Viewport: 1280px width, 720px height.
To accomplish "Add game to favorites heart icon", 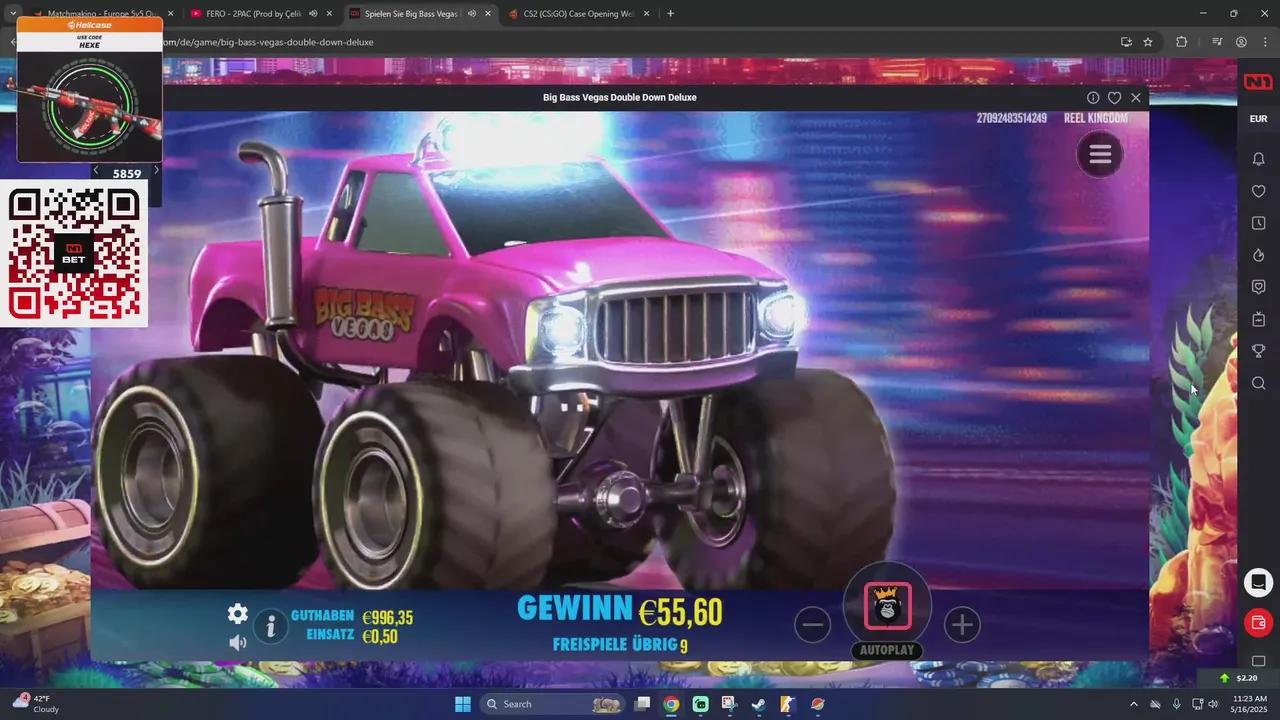I will point(1114,98).
